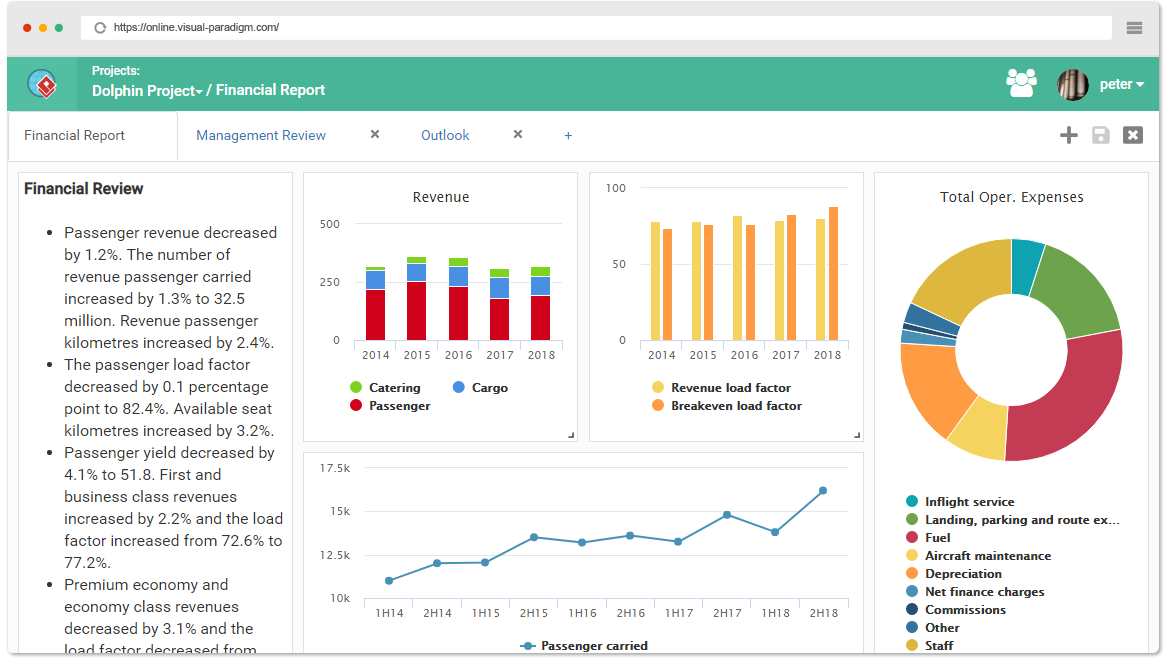Close the Management Review tab
Image resolution: width=1170 pixels, height=665 pixels.
point(375,134)
